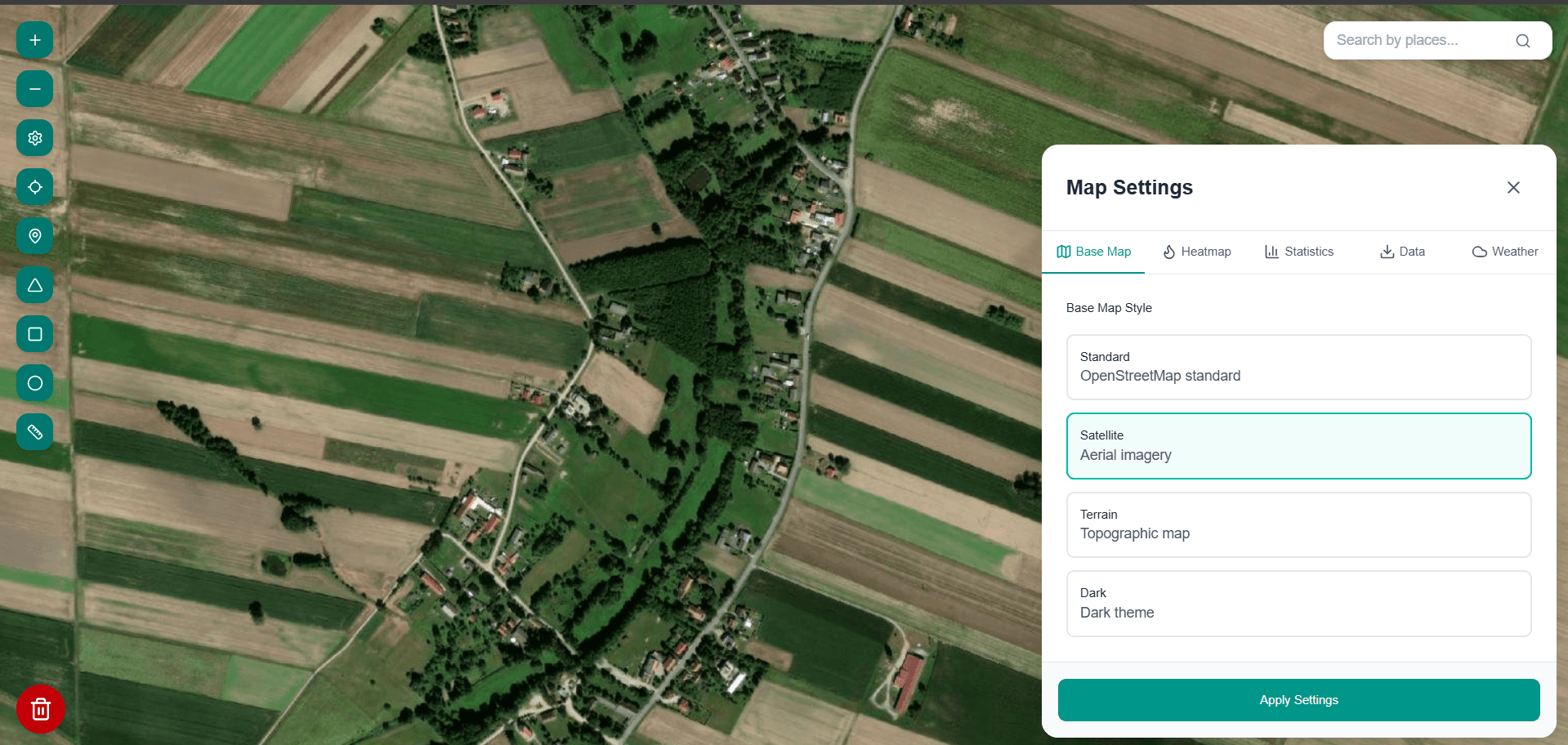Switch to the Base Map tab
The height and width of the screenshot is (745, 1568).
coord(1093,252)
